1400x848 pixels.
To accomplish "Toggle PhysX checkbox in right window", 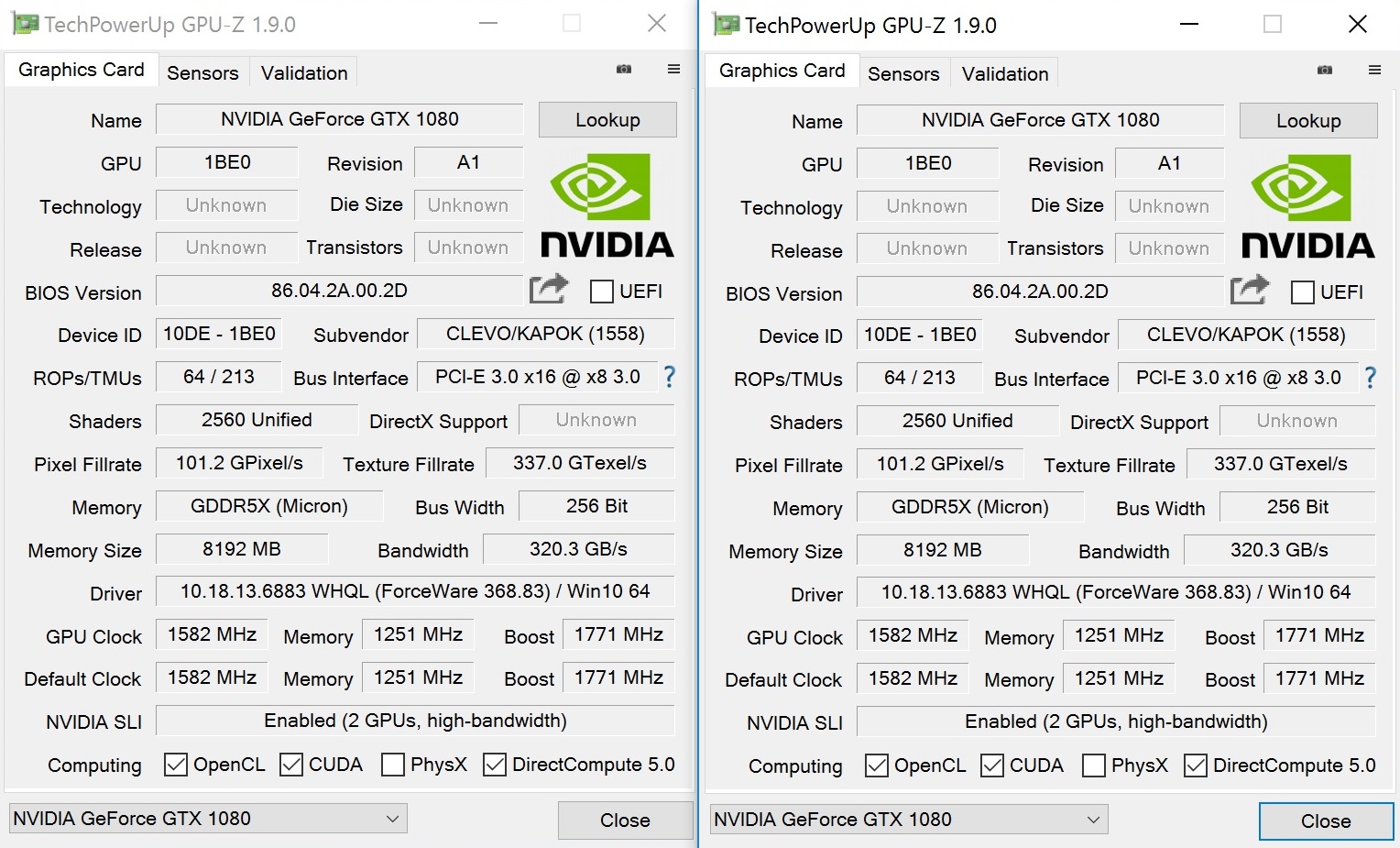I will (1094, 765).
